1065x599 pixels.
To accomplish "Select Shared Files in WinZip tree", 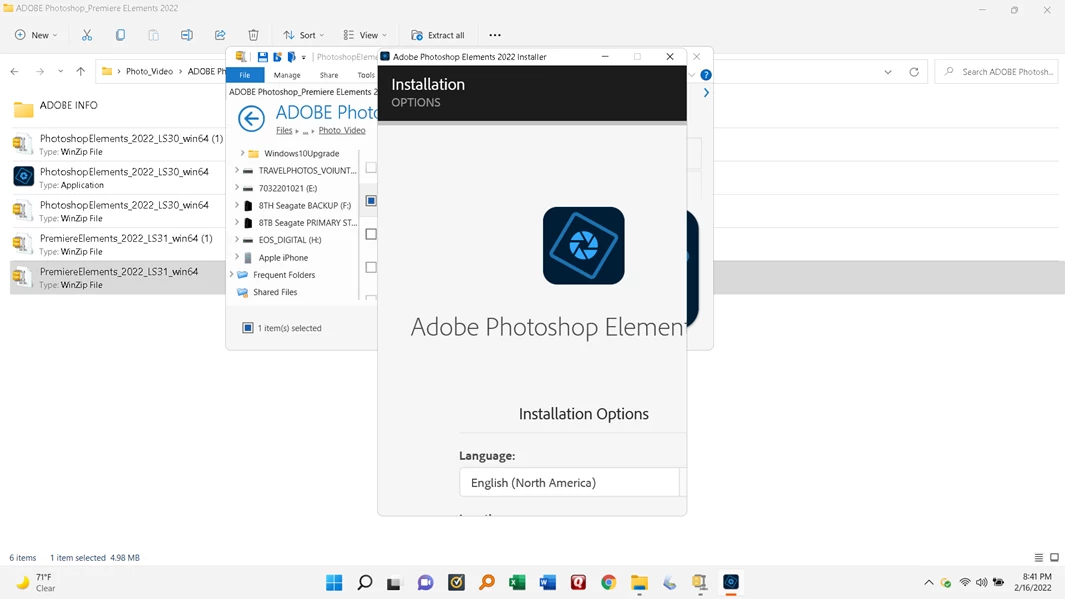I will [x=275, y=292].
